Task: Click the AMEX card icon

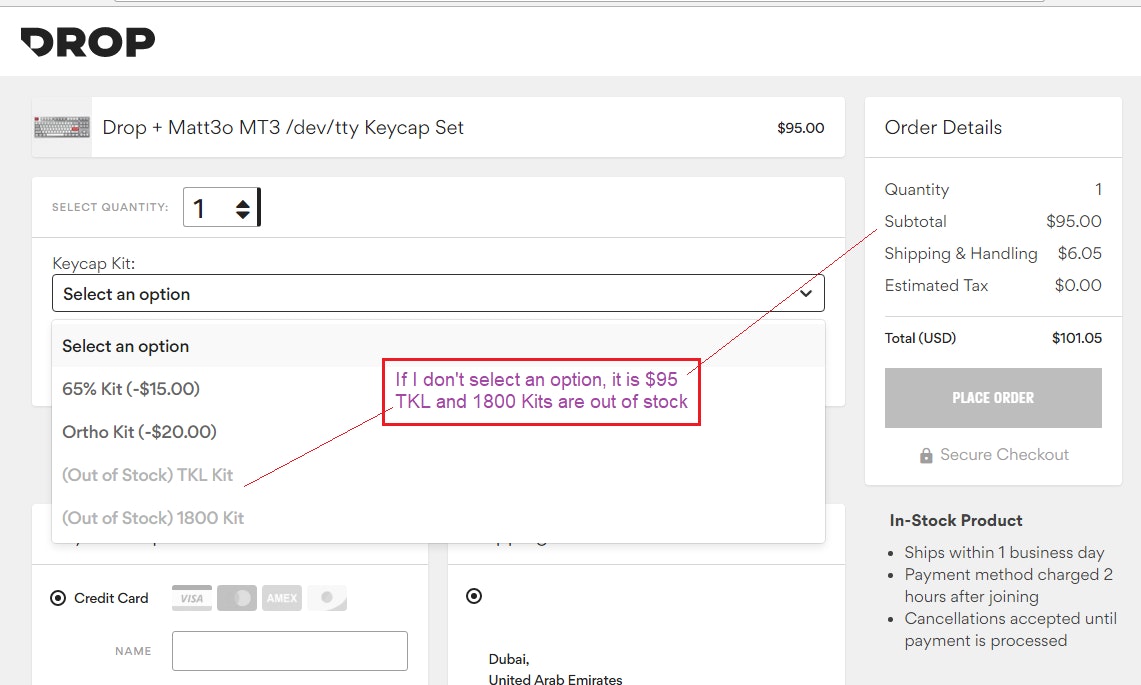Action: (282, 598)
